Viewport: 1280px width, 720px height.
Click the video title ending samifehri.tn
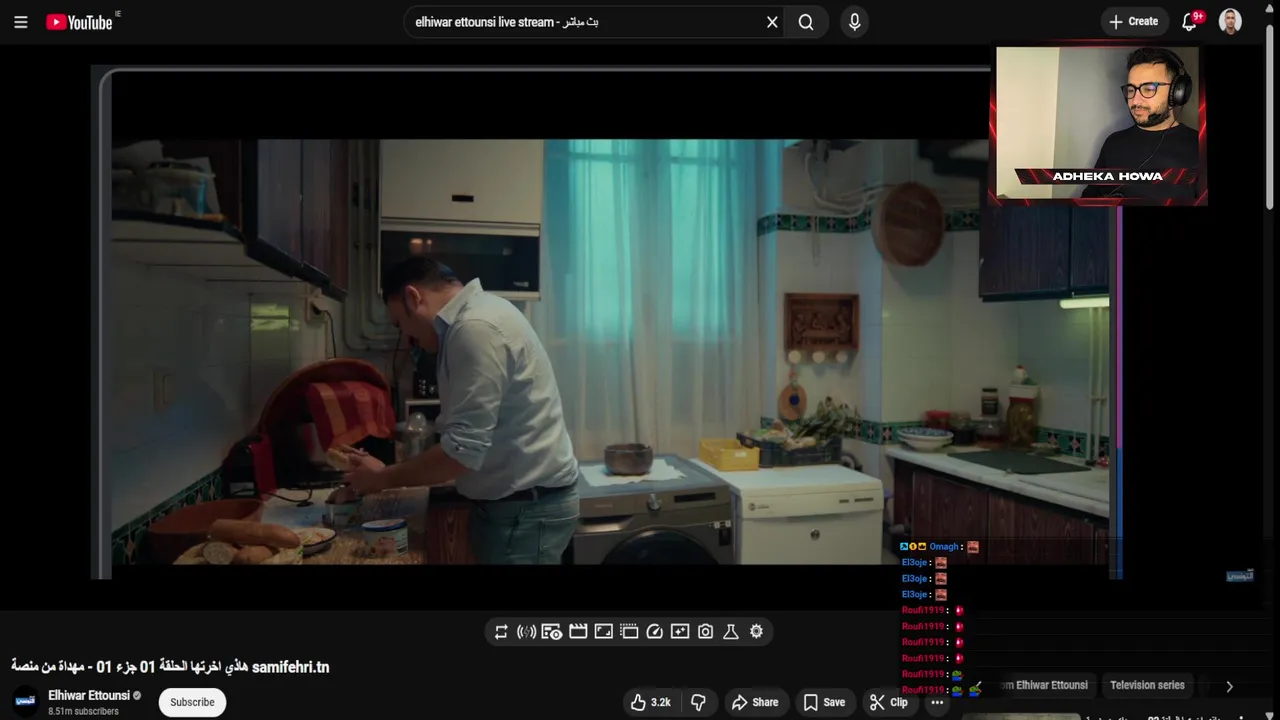(x=170, y=666)
